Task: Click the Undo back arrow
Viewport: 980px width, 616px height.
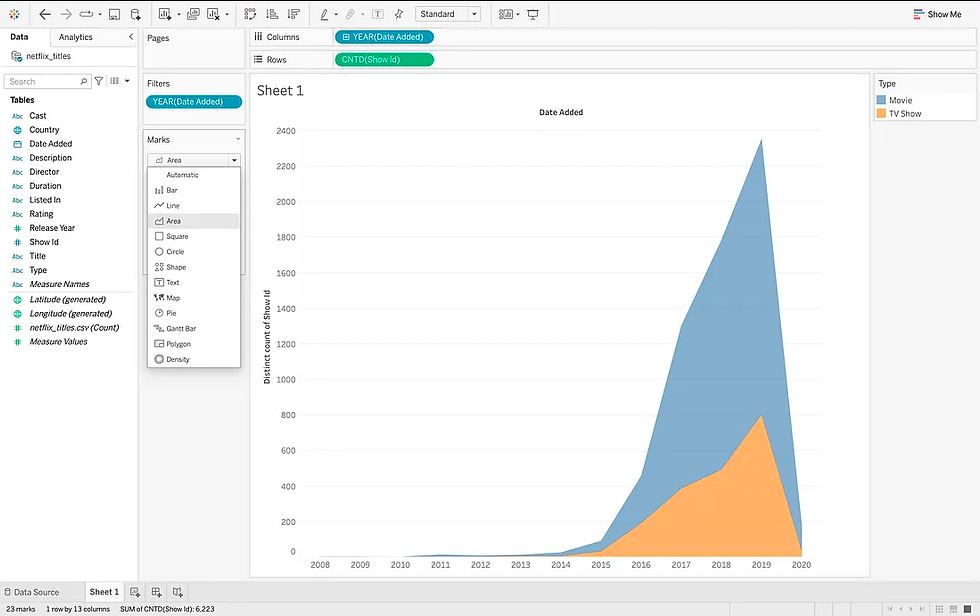Action: pyautogui.click(x=45, y=14)
